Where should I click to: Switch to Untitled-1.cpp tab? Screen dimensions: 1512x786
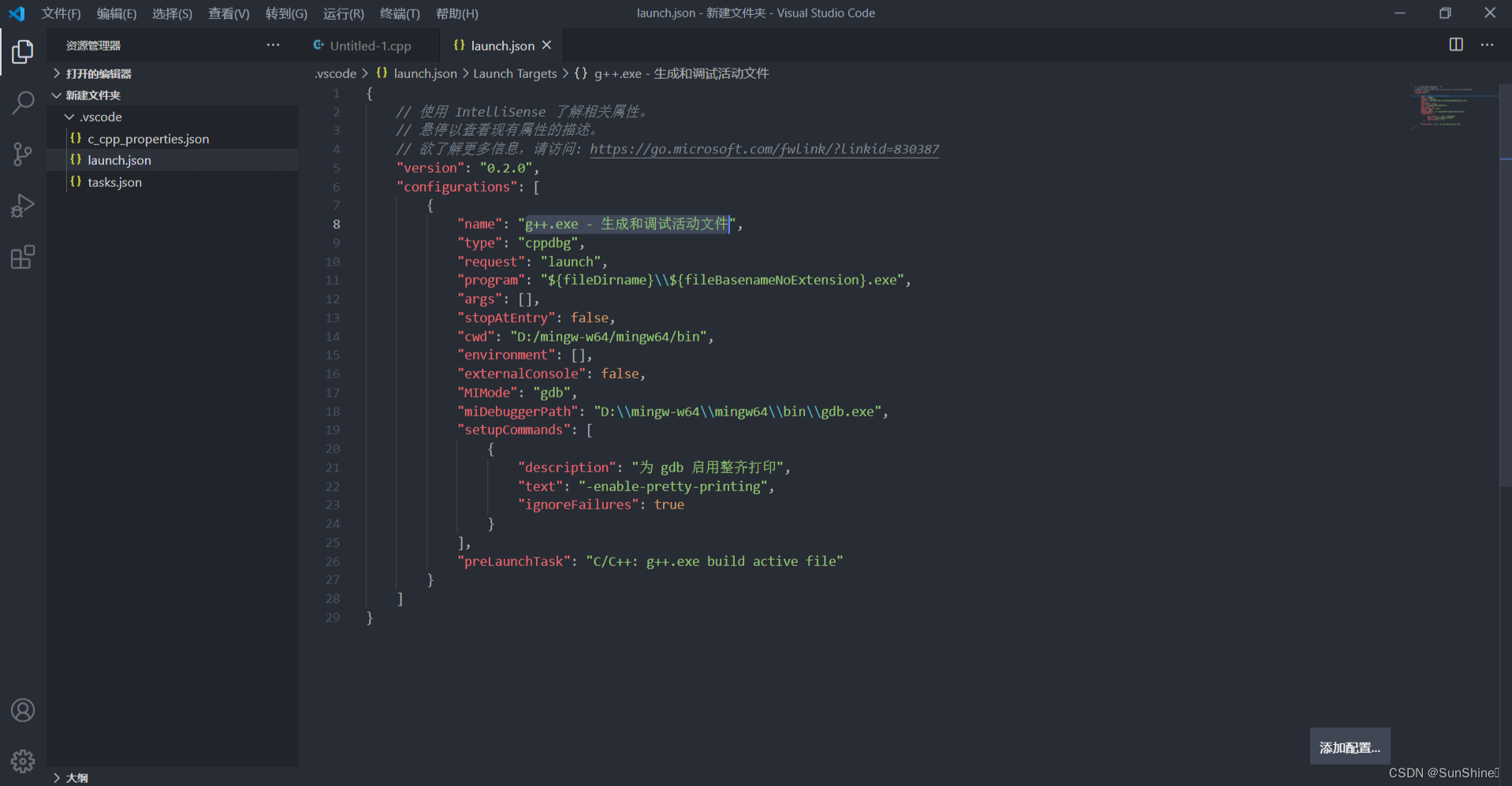(370, 46)
